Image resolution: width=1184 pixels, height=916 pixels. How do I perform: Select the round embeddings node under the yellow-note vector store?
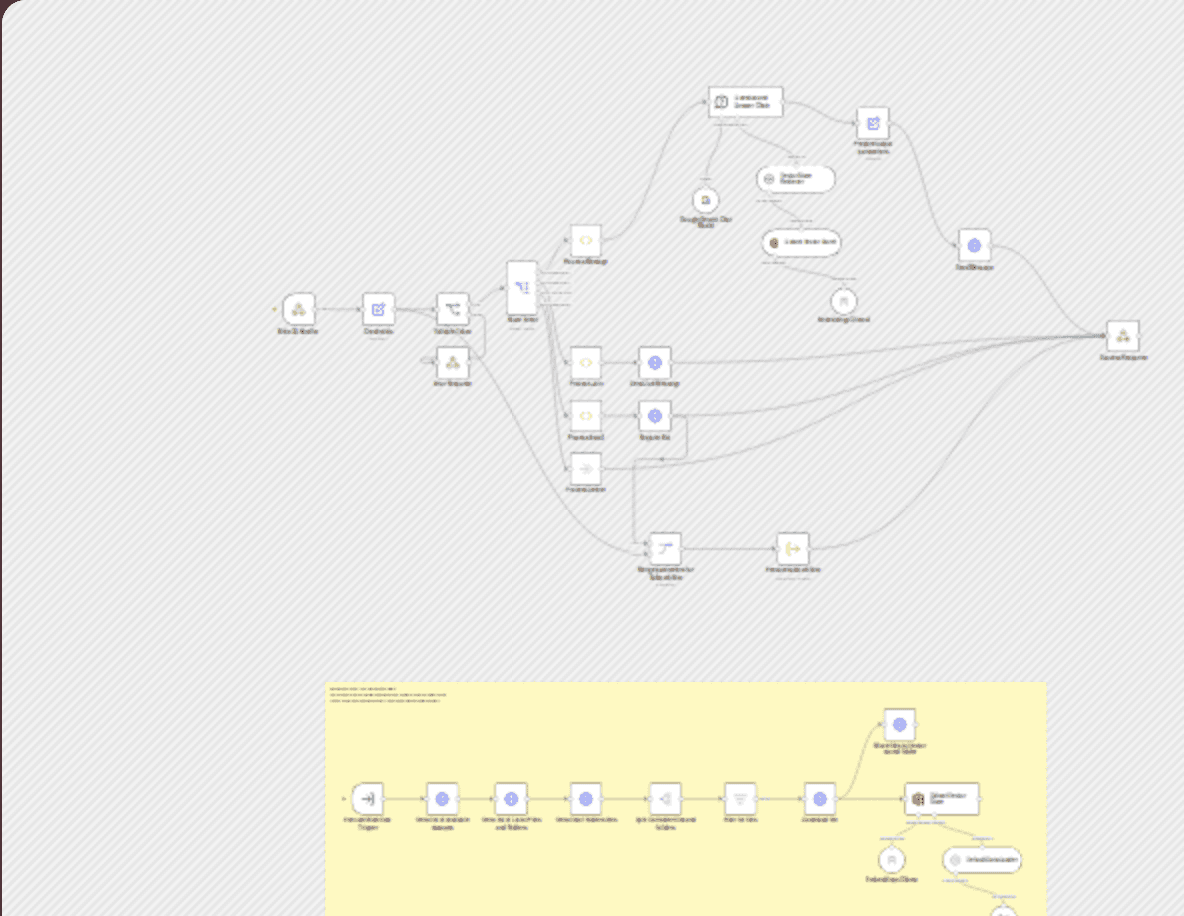[x=892, y=860]
